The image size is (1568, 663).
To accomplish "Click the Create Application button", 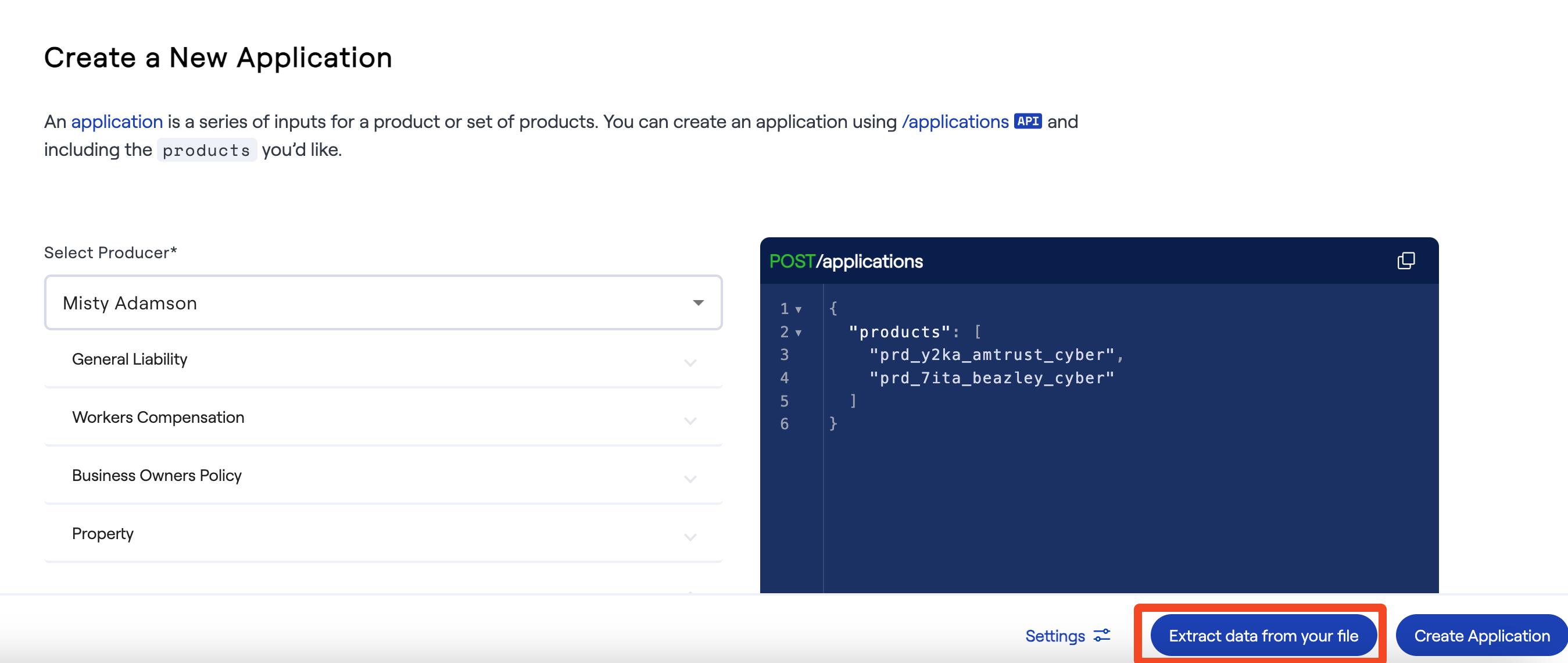I will (x=1481, y=636).
